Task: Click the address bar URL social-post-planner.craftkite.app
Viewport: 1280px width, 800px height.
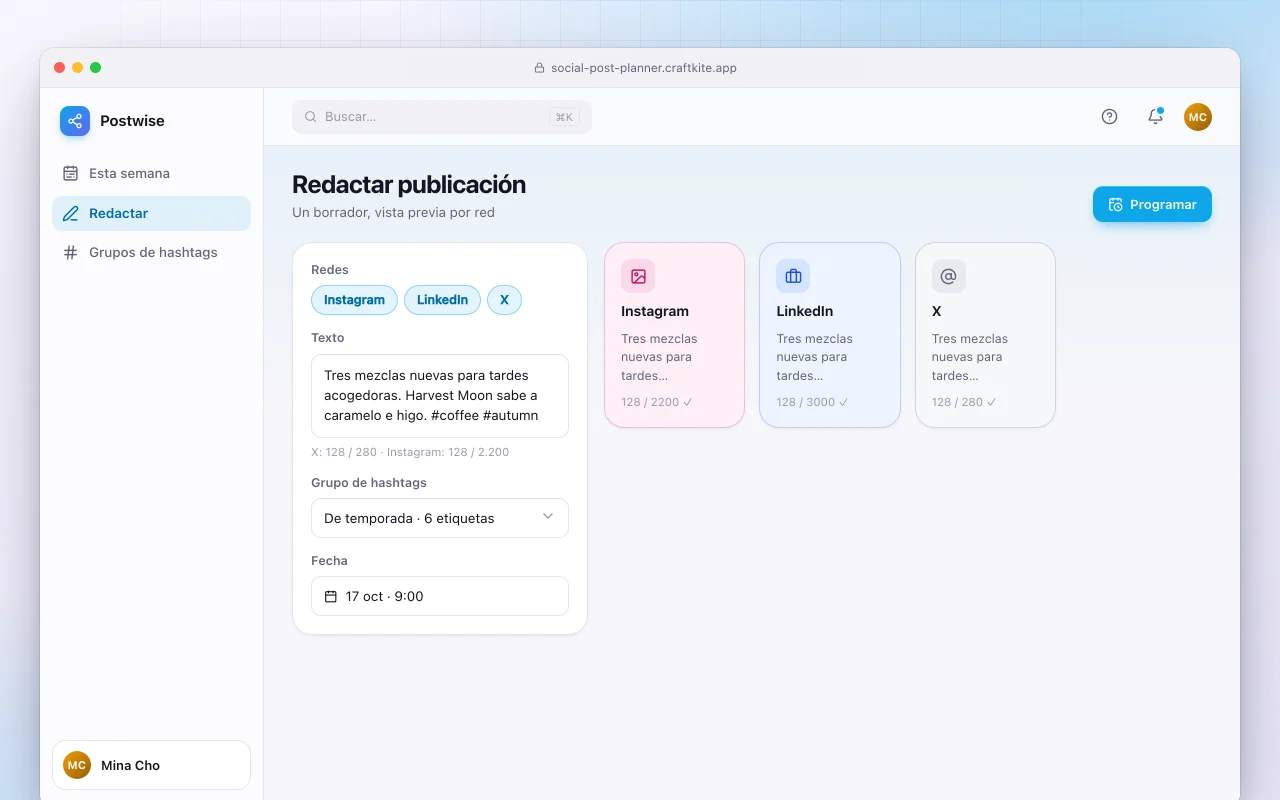Action: pos(644,68)
